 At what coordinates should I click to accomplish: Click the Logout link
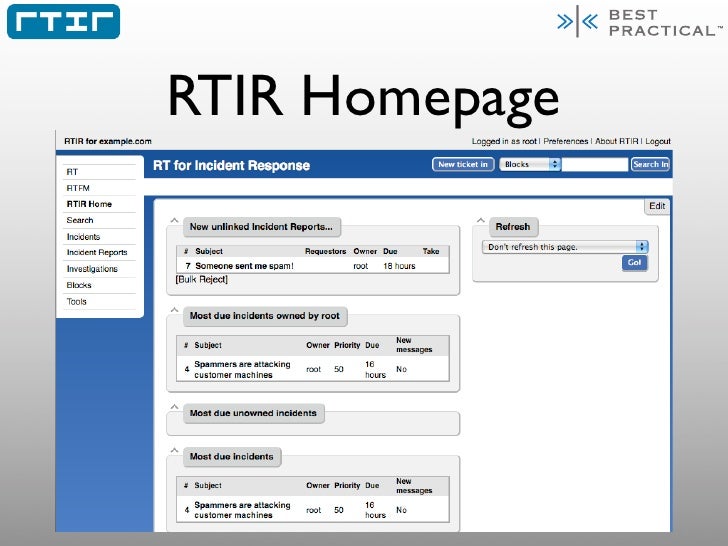point(658,141)
